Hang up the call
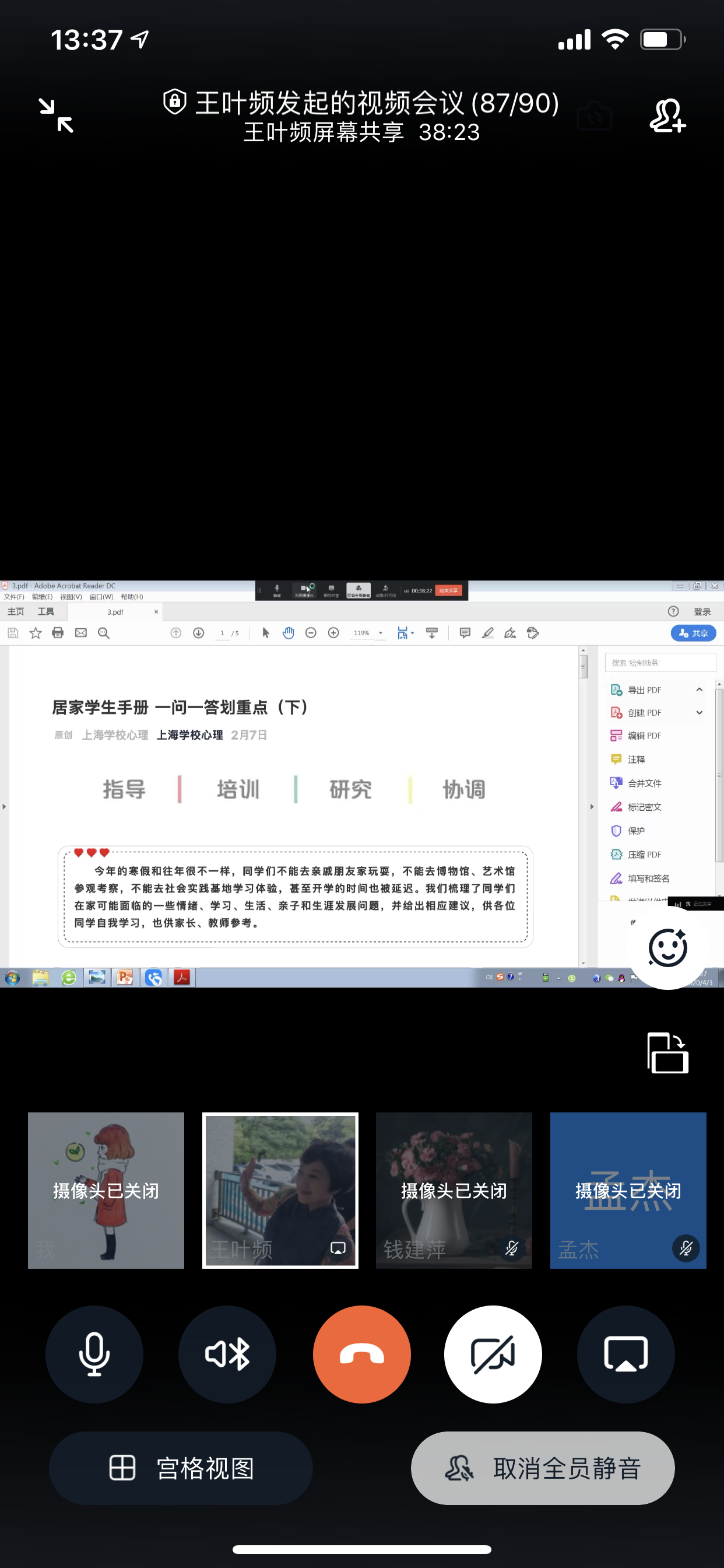The height and width of the screenshot is (1568, 724). pyautogui.click(x=361, y=1354)
